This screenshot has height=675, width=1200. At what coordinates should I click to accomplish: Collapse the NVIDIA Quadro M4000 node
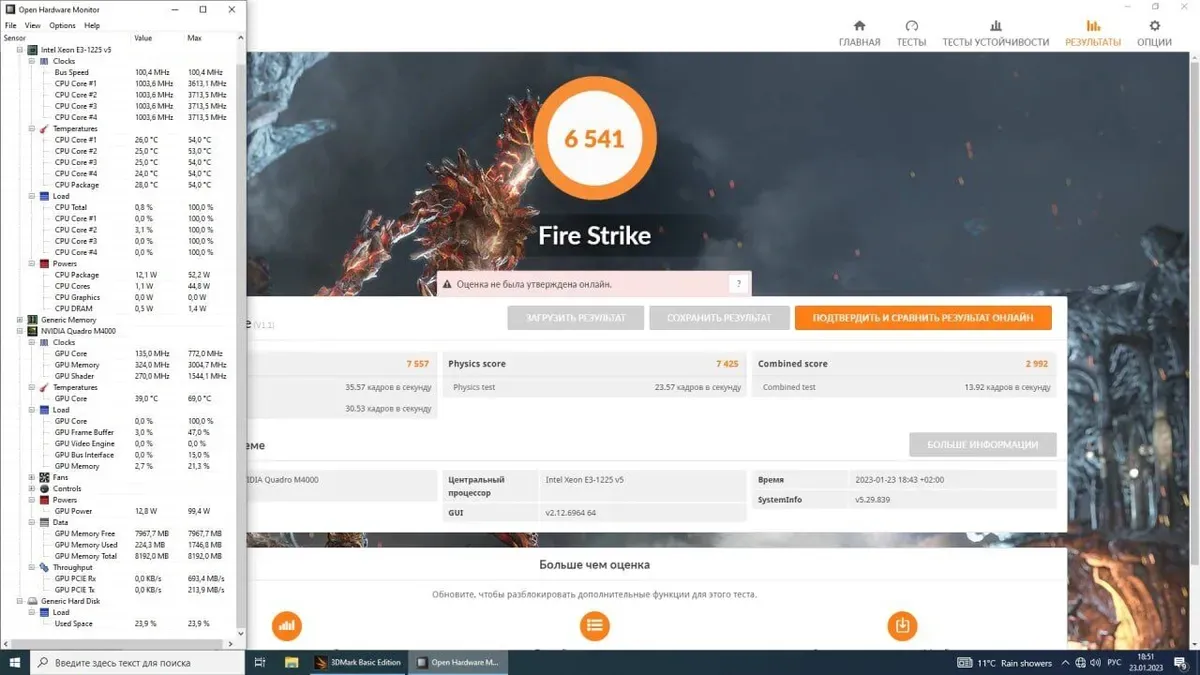click(x=20, y=331)
